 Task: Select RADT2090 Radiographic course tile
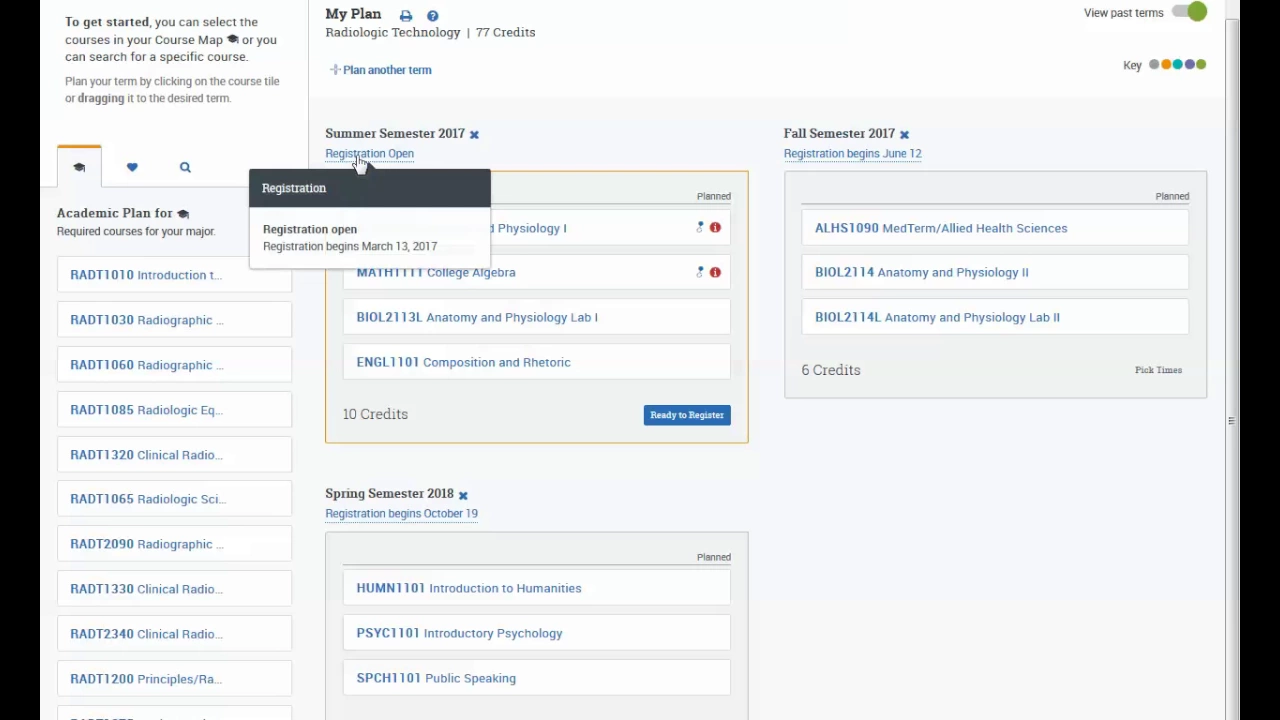pos(174,544)
